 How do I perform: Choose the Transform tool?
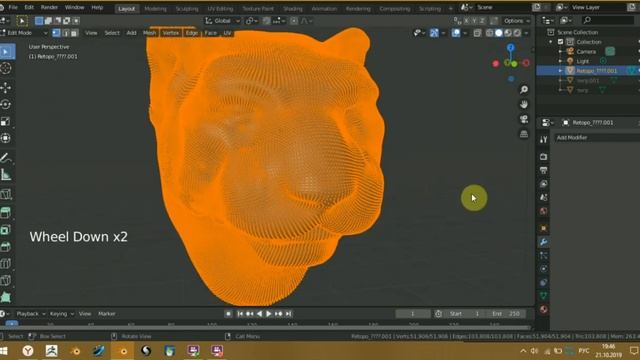6,138
